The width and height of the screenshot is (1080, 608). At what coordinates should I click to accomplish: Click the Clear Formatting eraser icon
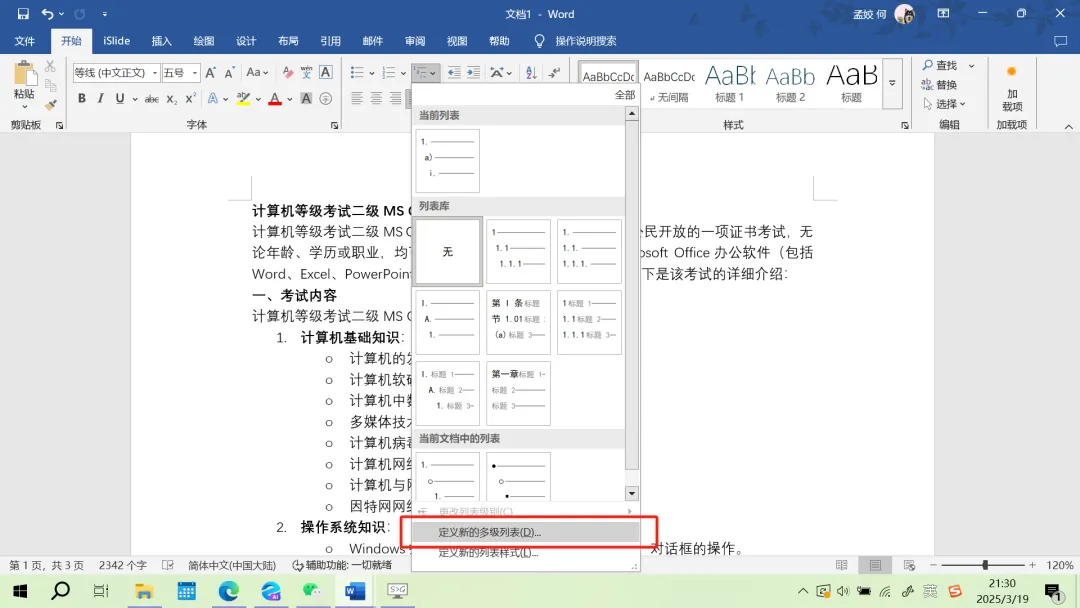coord(287,72)
